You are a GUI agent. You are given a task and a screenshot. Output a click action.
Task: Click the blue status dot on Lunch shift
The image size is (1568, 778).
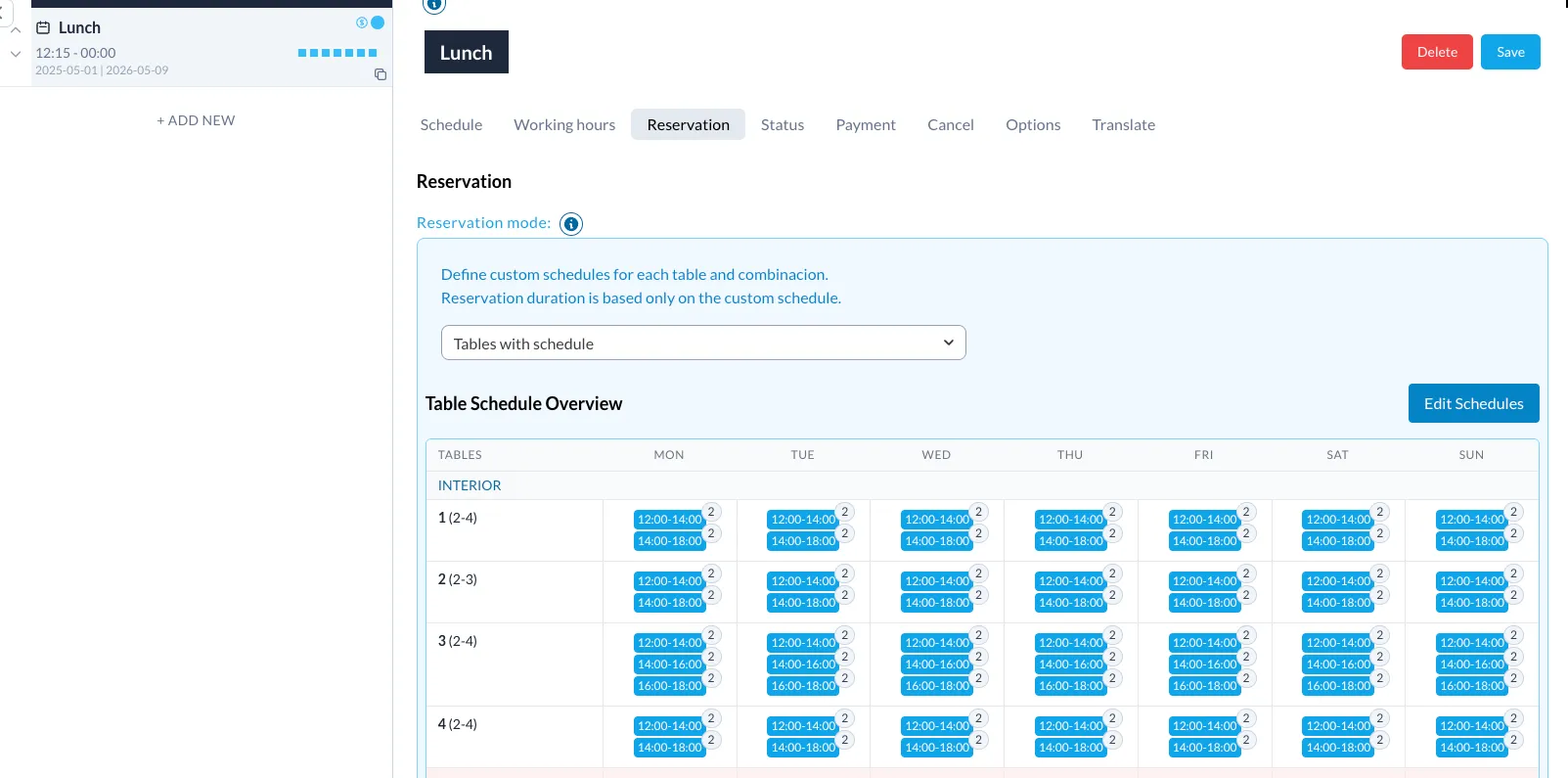(x=378, y=23)
